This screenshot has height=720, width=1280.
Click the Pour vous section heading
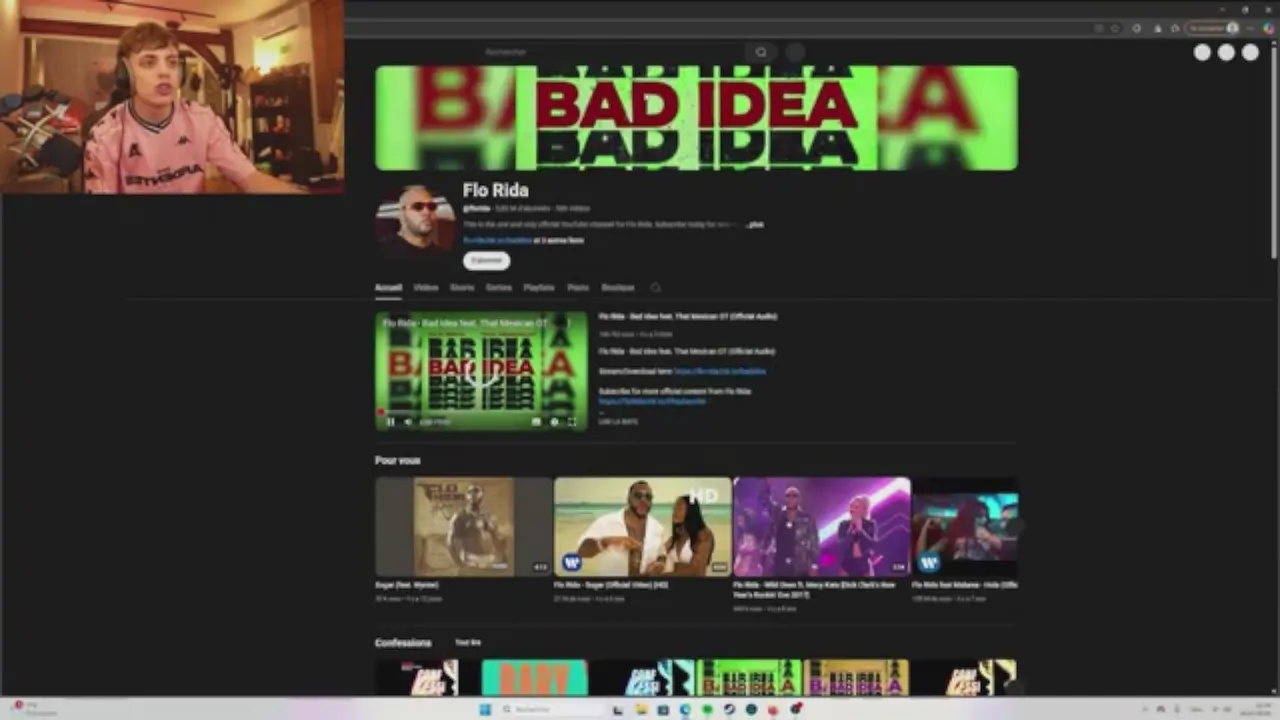click(397, 461)
